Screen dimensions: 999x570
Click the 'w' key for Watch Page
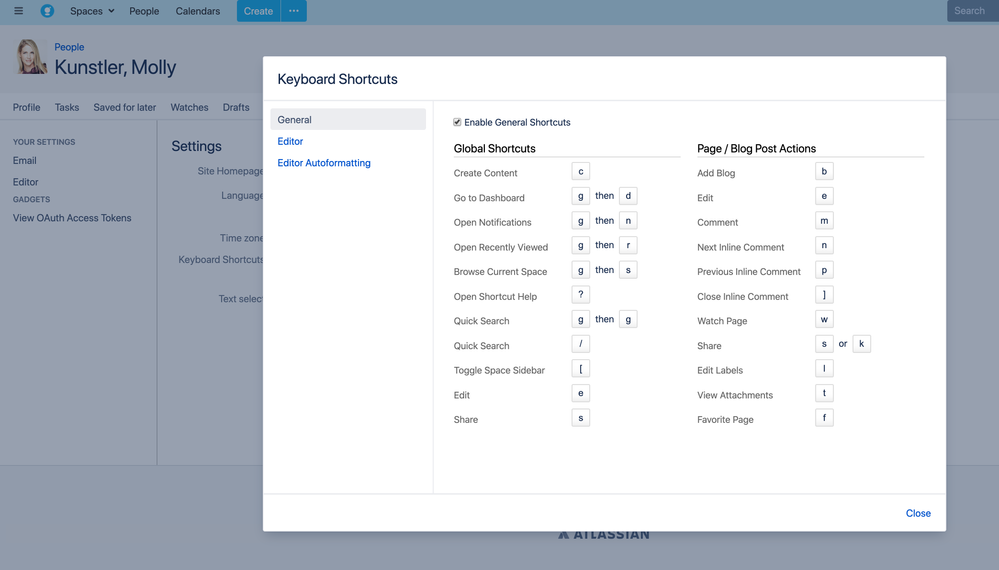824,319
